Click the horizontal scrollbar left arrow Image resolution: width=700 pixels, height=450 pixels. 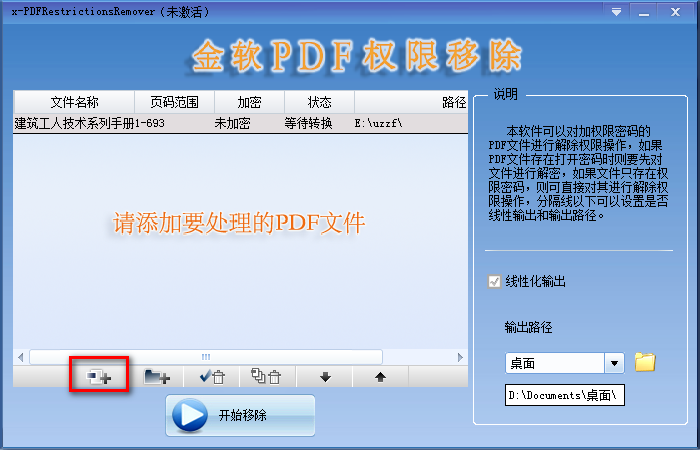(21, 356)
